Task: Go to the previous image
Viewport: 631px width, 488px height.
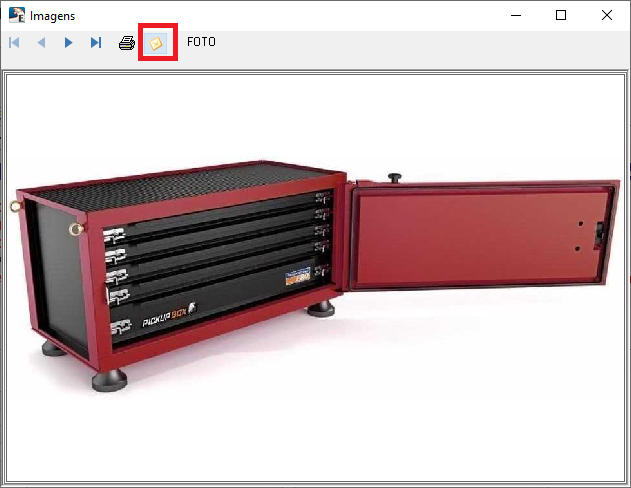Action: (42, 43)
